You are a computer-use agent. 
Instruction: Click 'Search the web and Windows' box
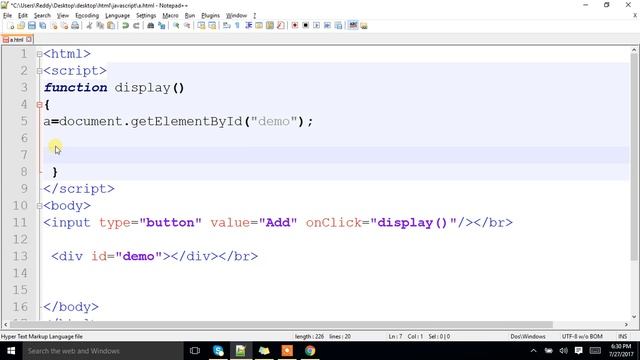click(103, 351)
